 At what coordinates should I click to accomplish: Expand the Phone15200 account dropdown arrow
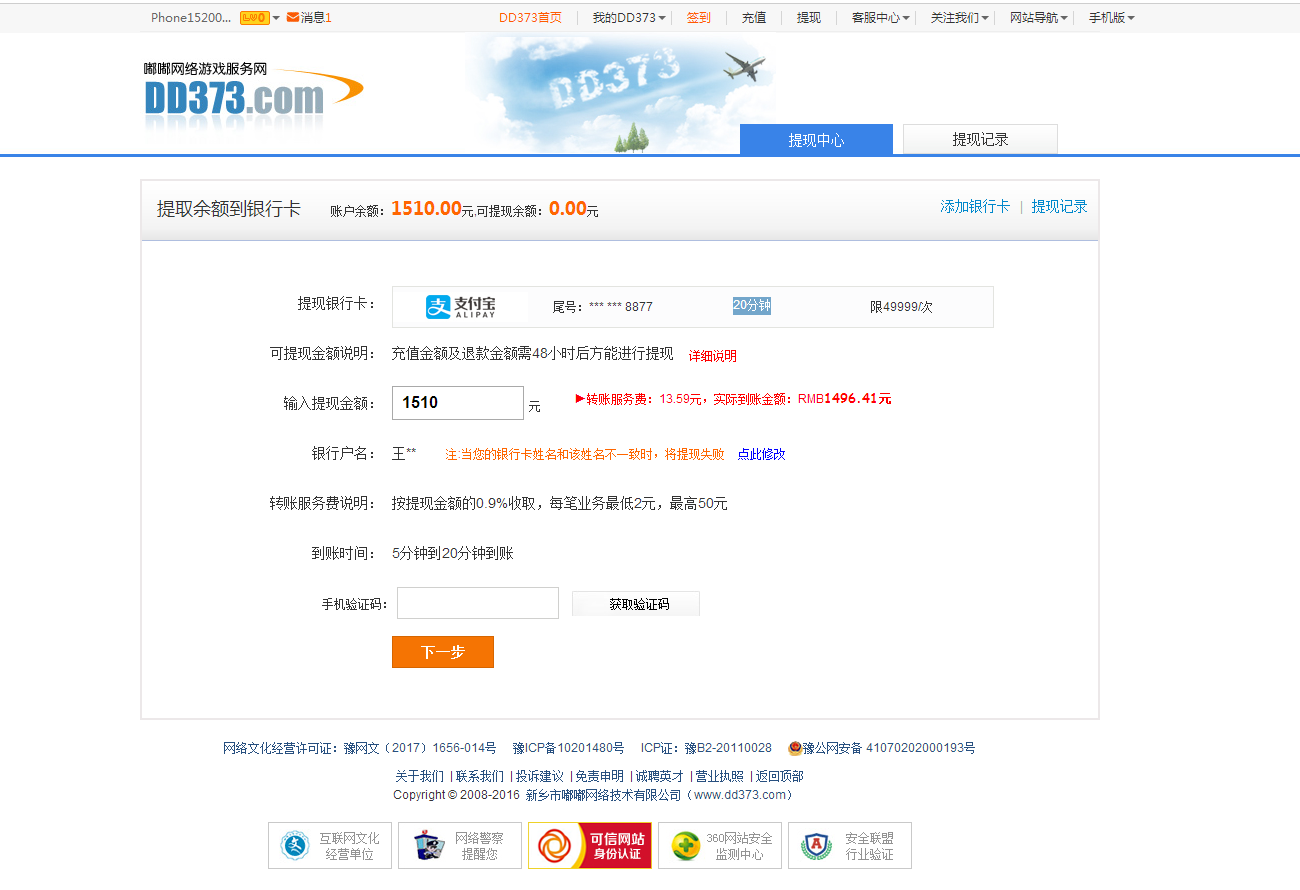point(276,18)
